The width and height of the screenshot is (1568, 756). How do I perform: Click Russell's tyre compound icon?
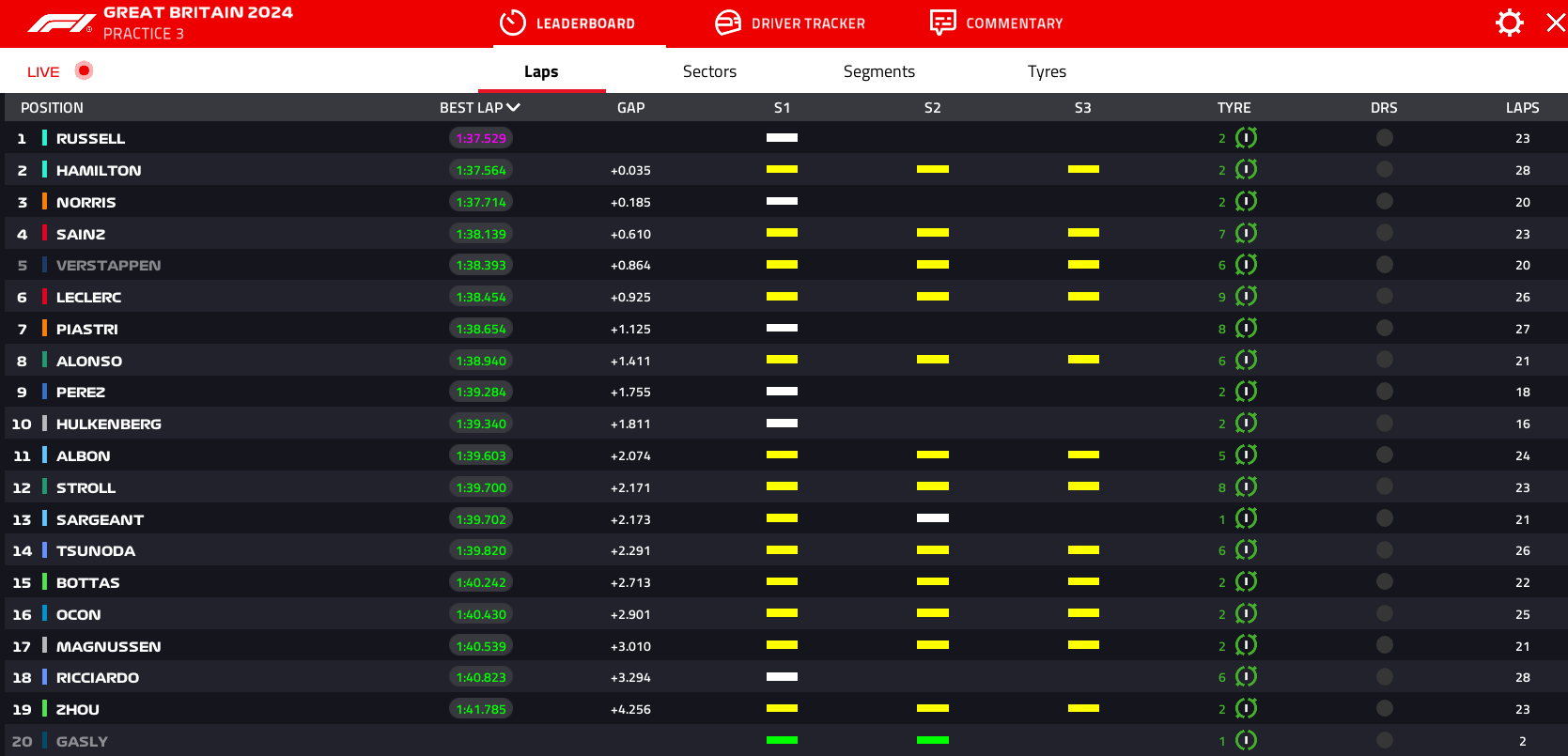(x=1246, y=138)
